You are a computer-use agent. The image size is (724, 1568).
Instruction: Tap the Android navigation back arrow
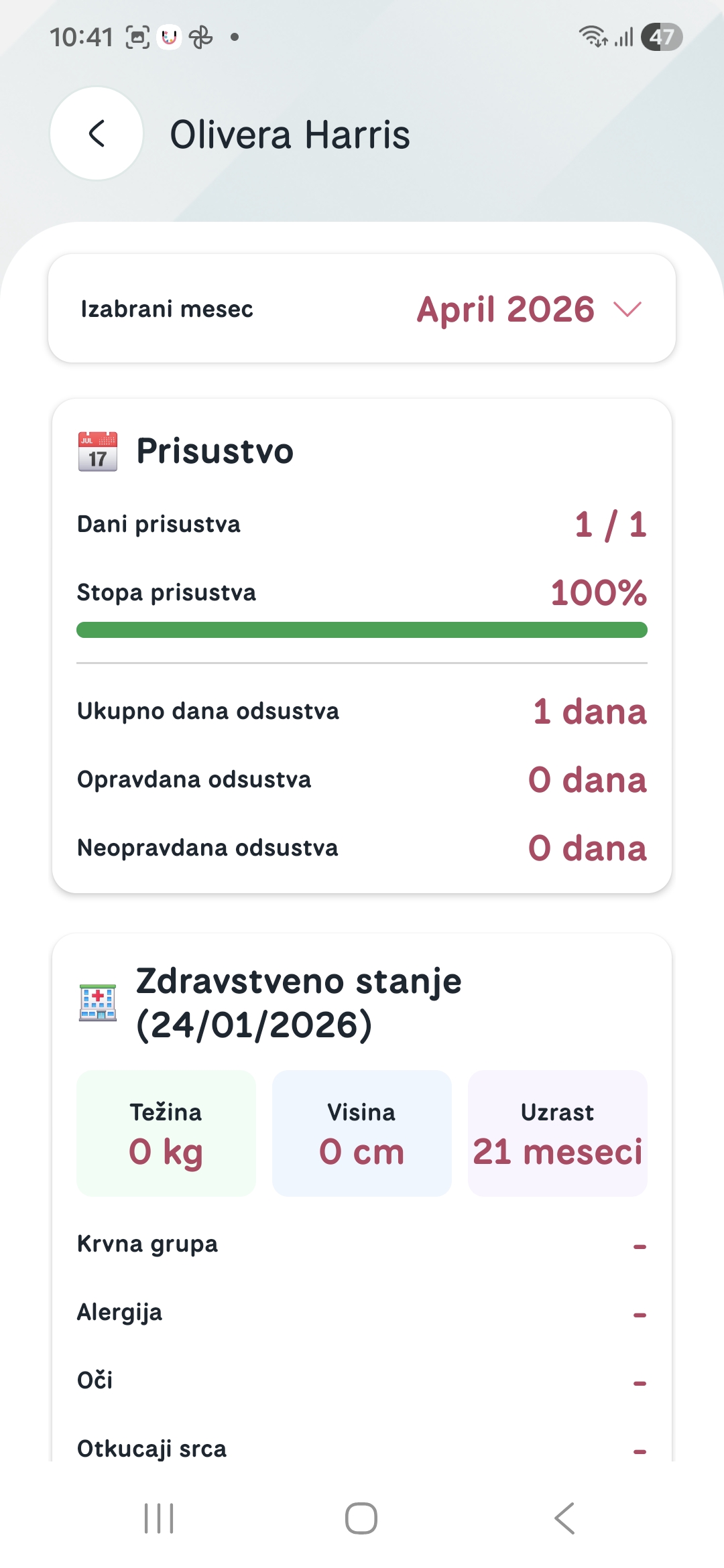pos(564,1518)
